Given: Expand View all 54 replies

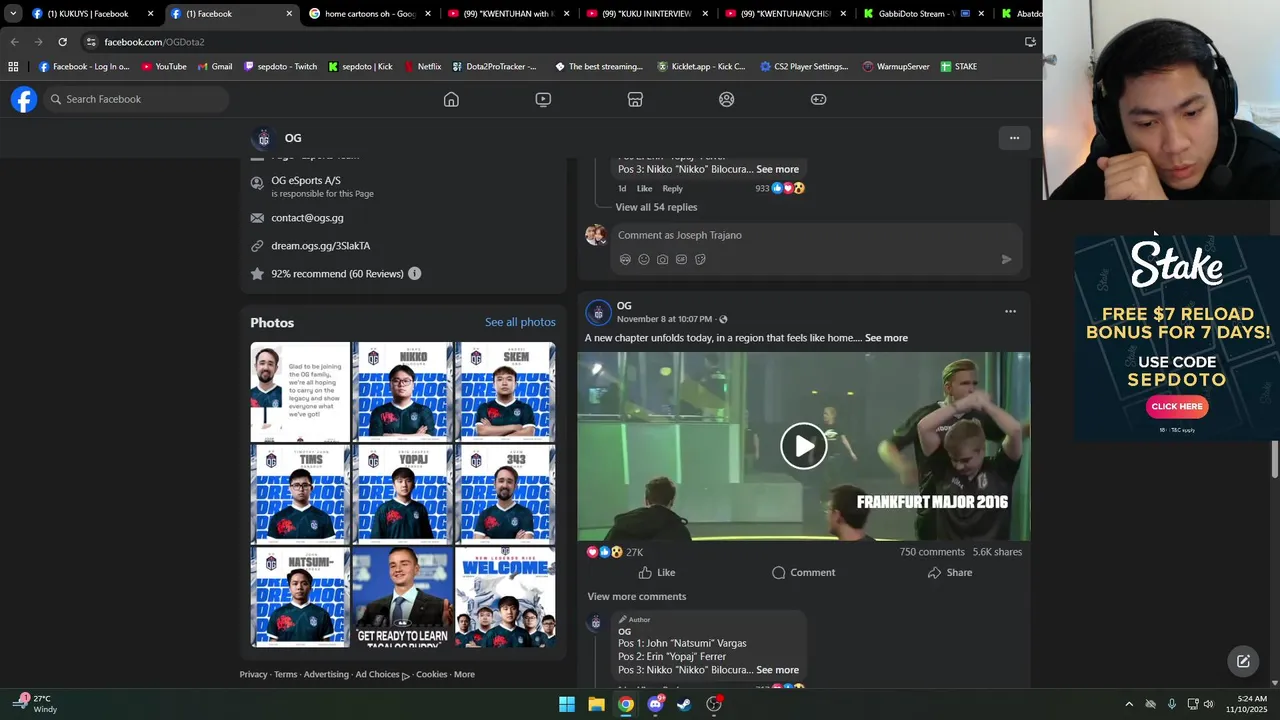Looking at the screenshot, I should point(656,207).
